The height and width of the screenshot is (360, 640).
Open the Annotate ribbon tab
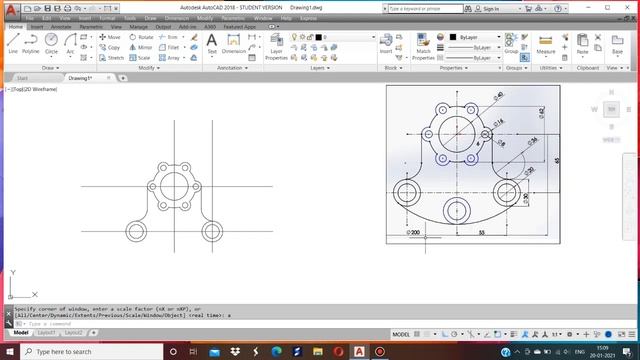[x=61, y=27]
